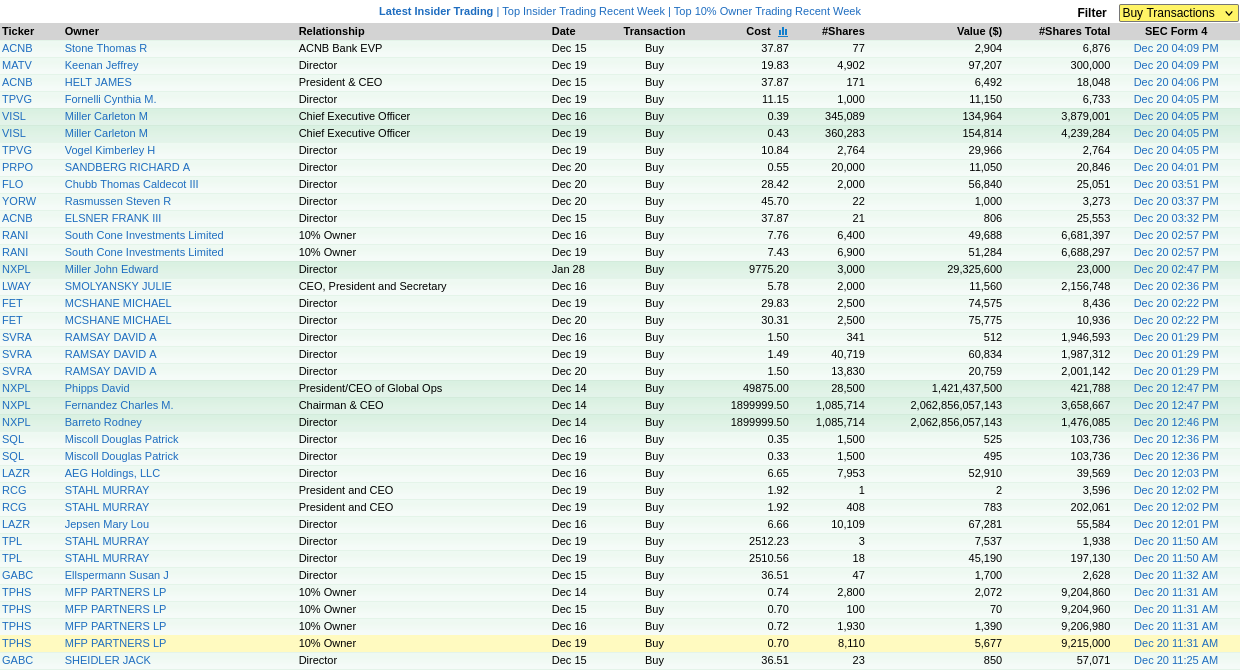Screen dimensions: 1243x670
Task: Open SEC filing dated Dec 20 04:01 PM
Action: pyautogui.click(x=1176, y=167)
